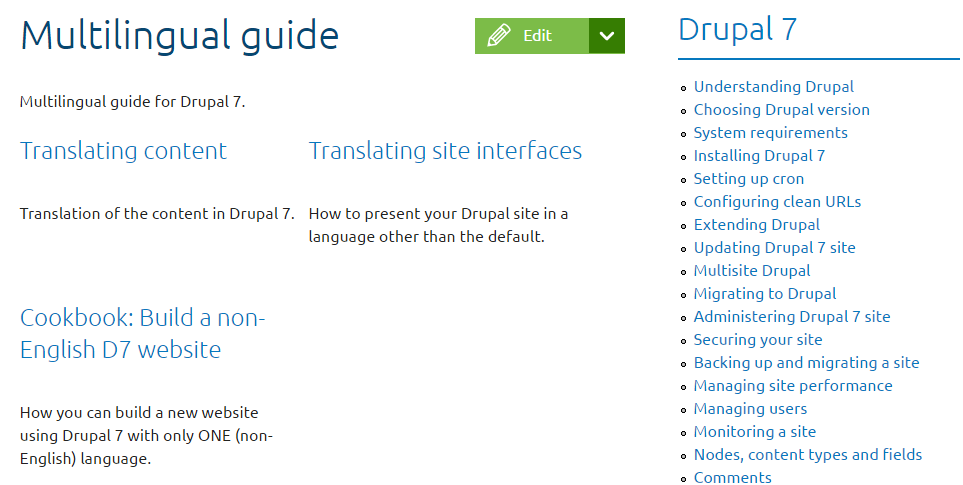Open Administering Drupal 7 site link
The height and width of the screenshot is (485, 963).
click(792, 317)
